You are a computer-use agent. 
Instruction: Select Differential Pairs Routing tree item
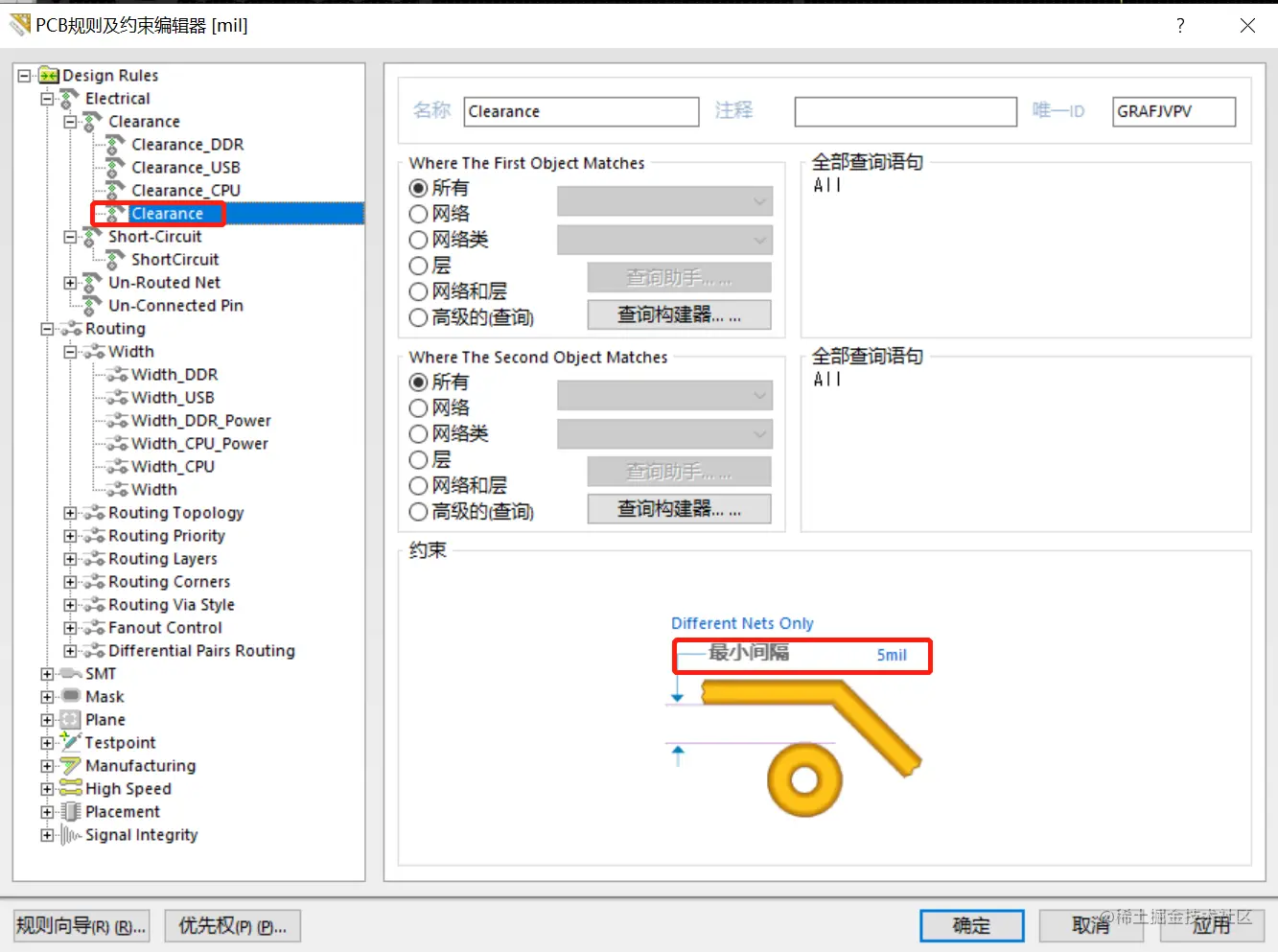(201, 651)
